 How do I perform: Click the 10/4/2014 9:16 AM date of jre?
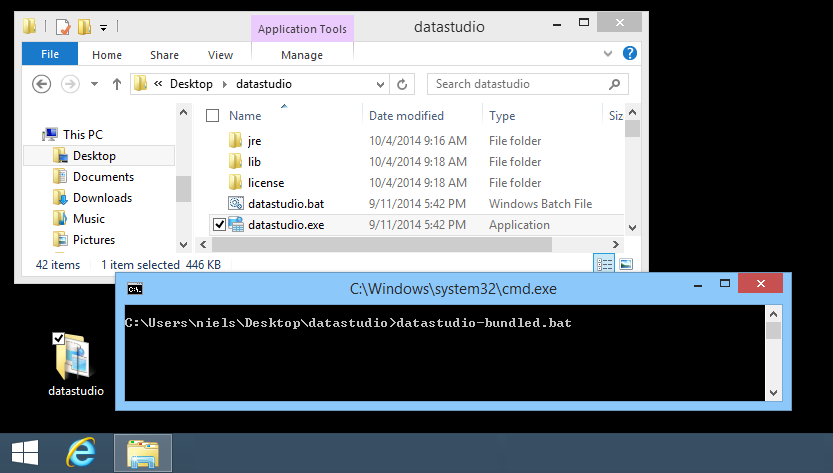coord(418,141)
